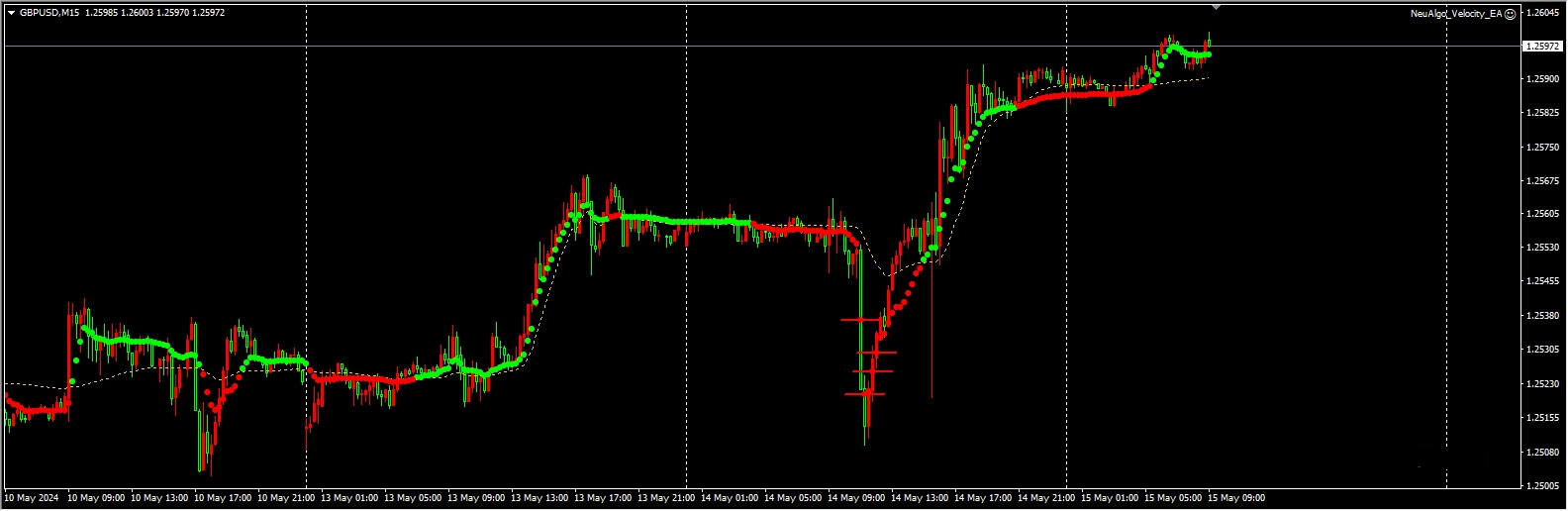1568x511 pixels.
Task: Click the 1.25605 price axis label
Action: pos(1542,214)
